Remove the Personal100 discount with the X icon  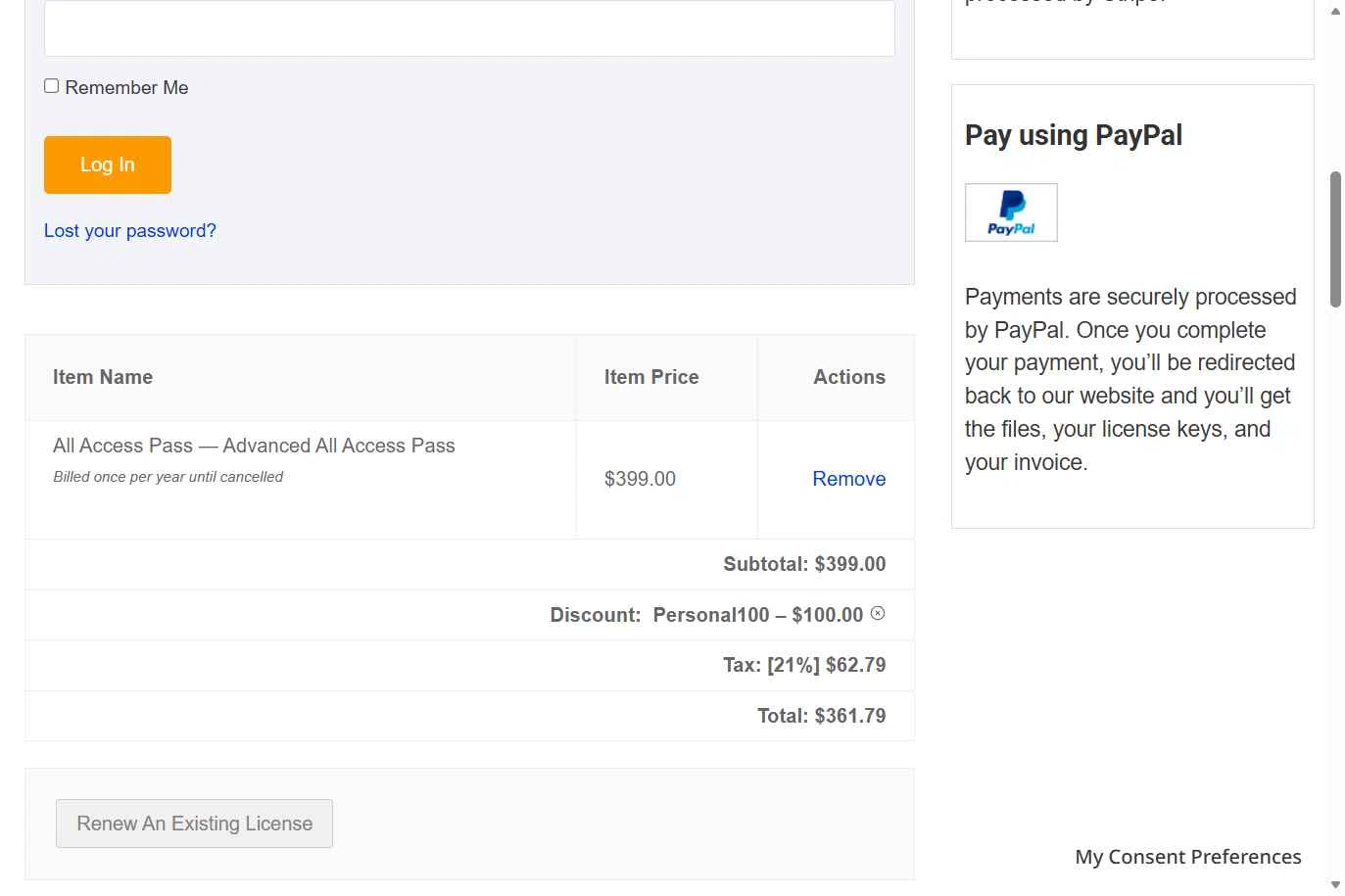coord(878,613)
